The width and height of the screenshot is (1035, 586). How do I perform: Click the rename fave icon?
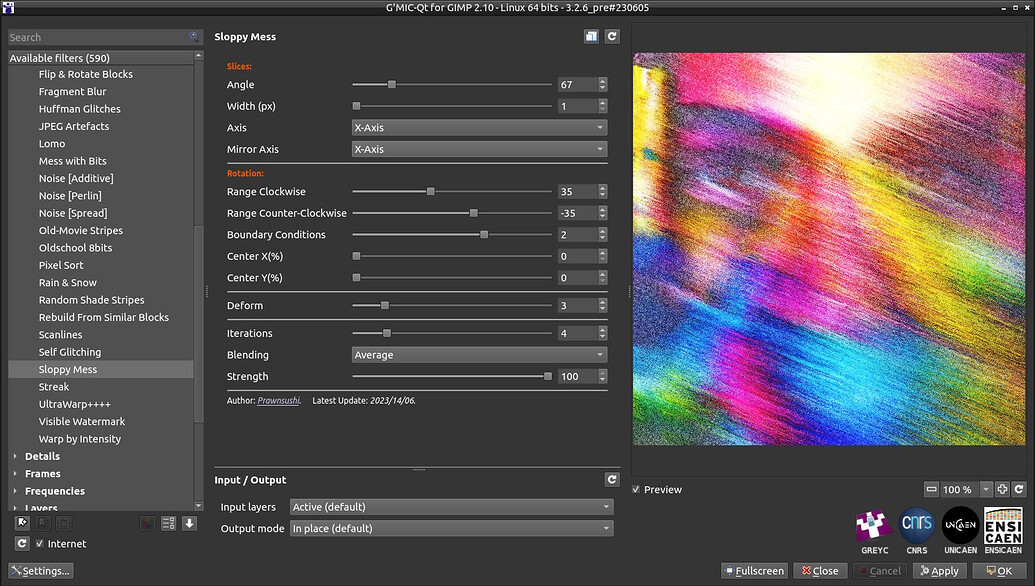[64, 523]
